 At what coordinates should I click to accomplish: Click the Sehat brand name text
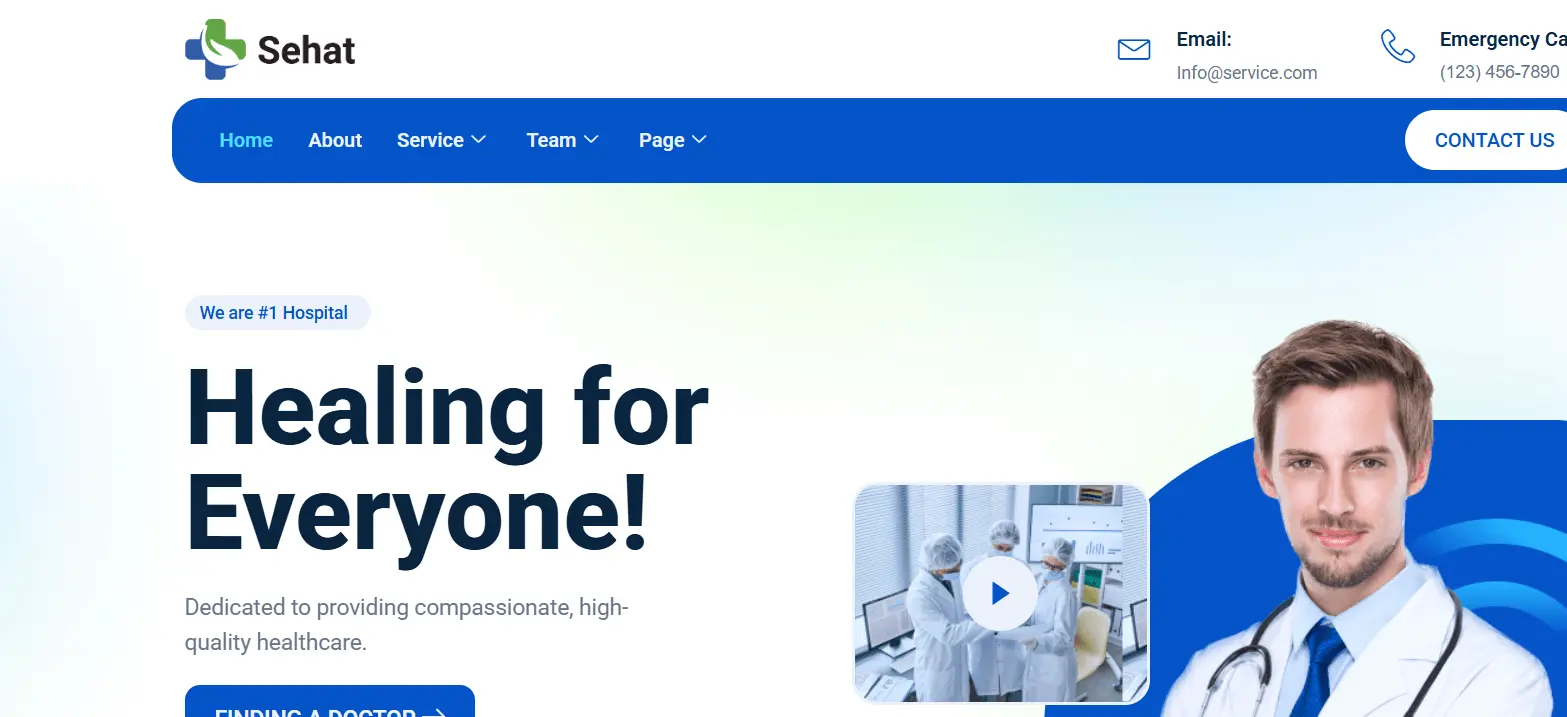point(306,50)
